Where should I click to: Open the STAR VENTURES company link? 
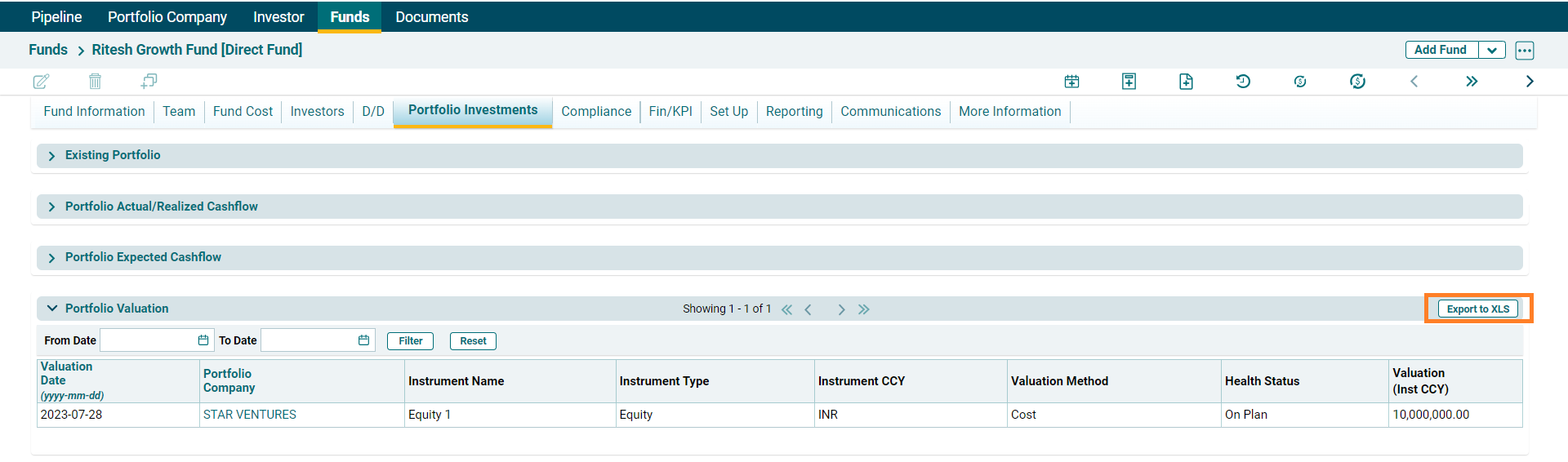tap(249, 415)
